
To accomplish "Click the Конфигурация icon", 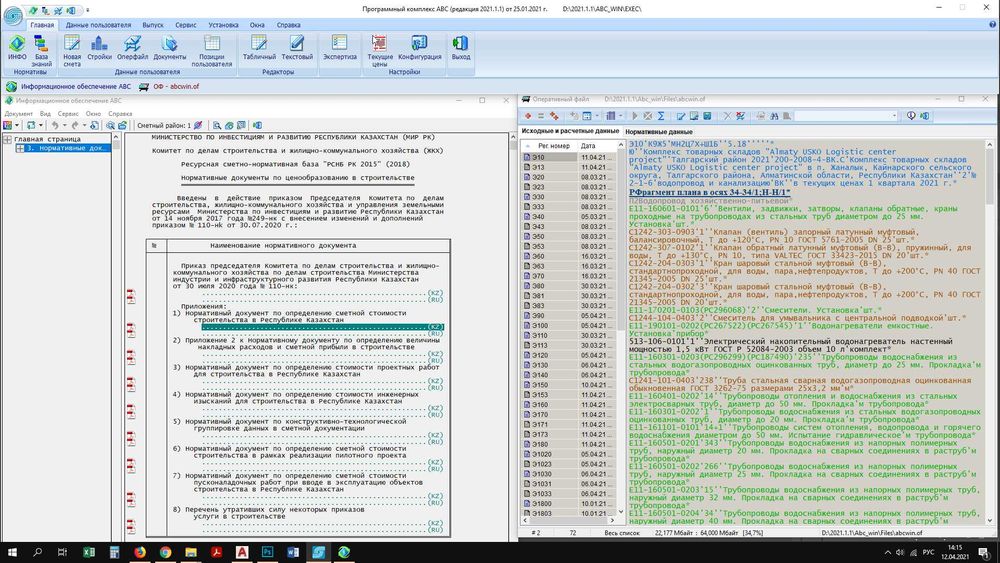I will (x=419, y=46).
